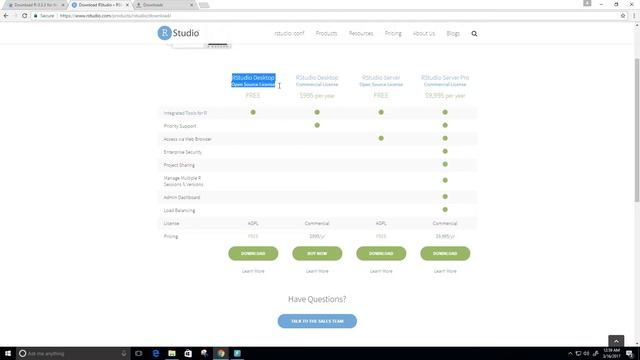This screenshot has height=360, width=640.
Task: Open the Chrome three-dot menu
Action: coord(634,16)
